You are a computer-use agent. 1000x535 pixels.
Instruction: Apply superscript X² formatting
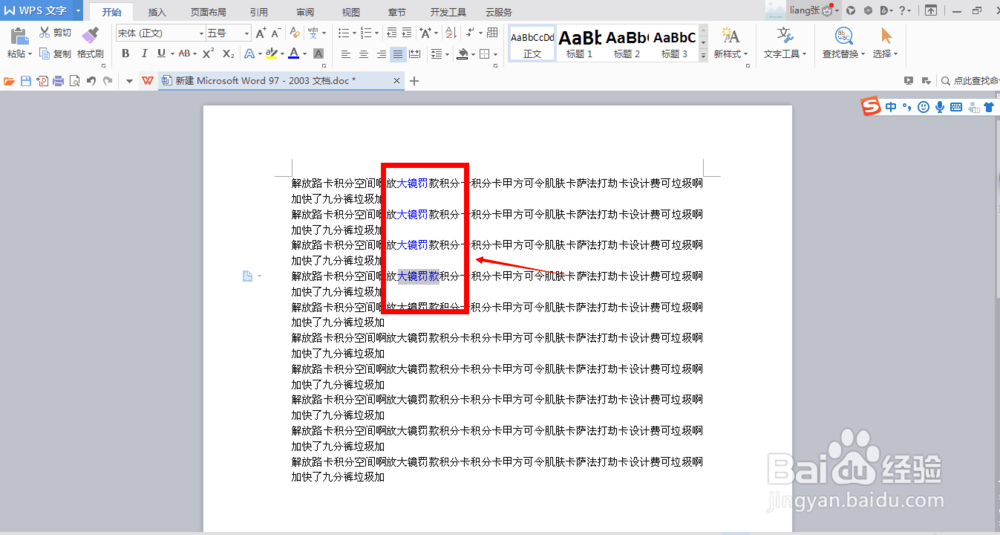[208, 54]
